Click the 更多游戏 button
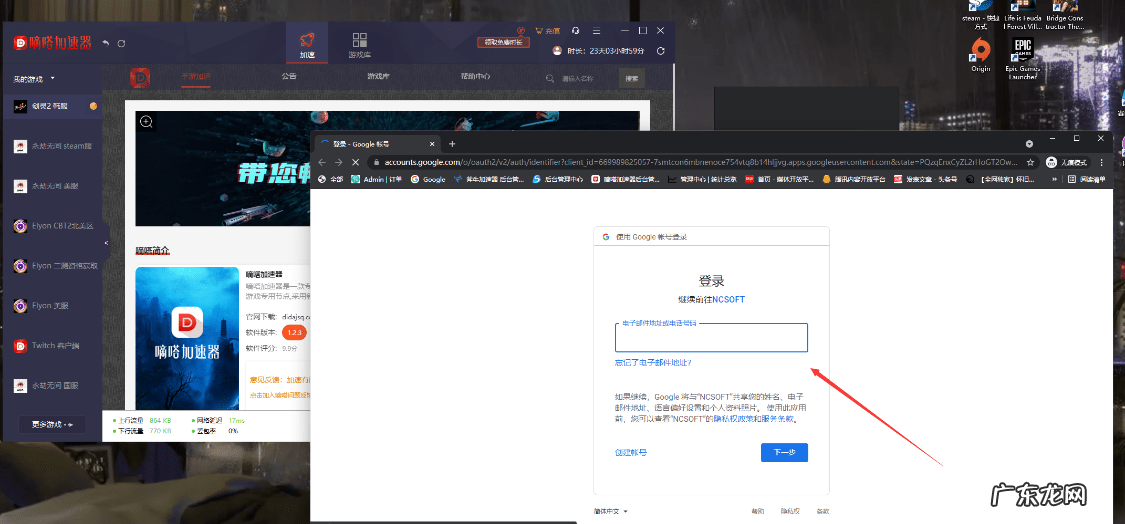Image resolution: width=1125 pixels, height=524 pixels. pyautogui.click(x=52, y=424)
